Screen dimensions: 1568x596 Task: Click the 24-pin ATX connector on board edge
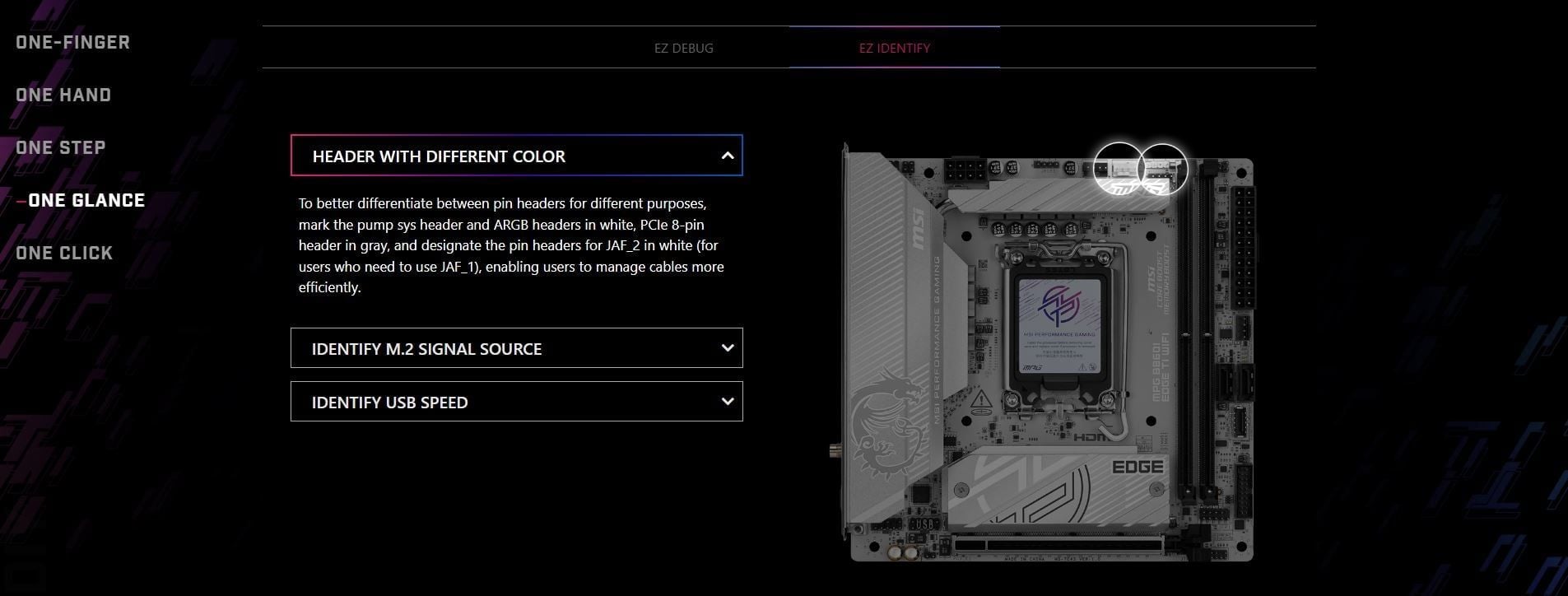(1244, 246)
